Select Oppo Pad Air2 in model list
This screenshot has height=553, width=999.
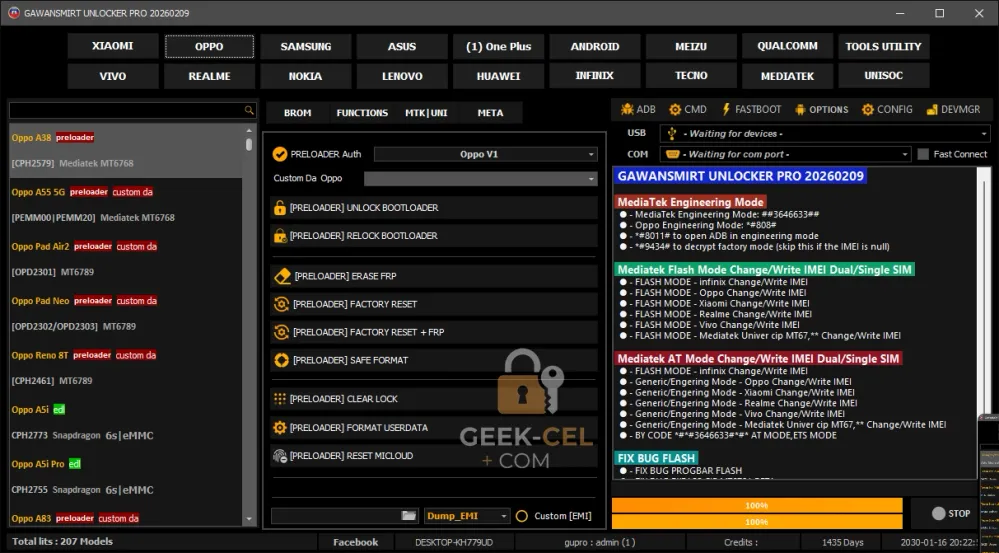[x=126, y=259]
